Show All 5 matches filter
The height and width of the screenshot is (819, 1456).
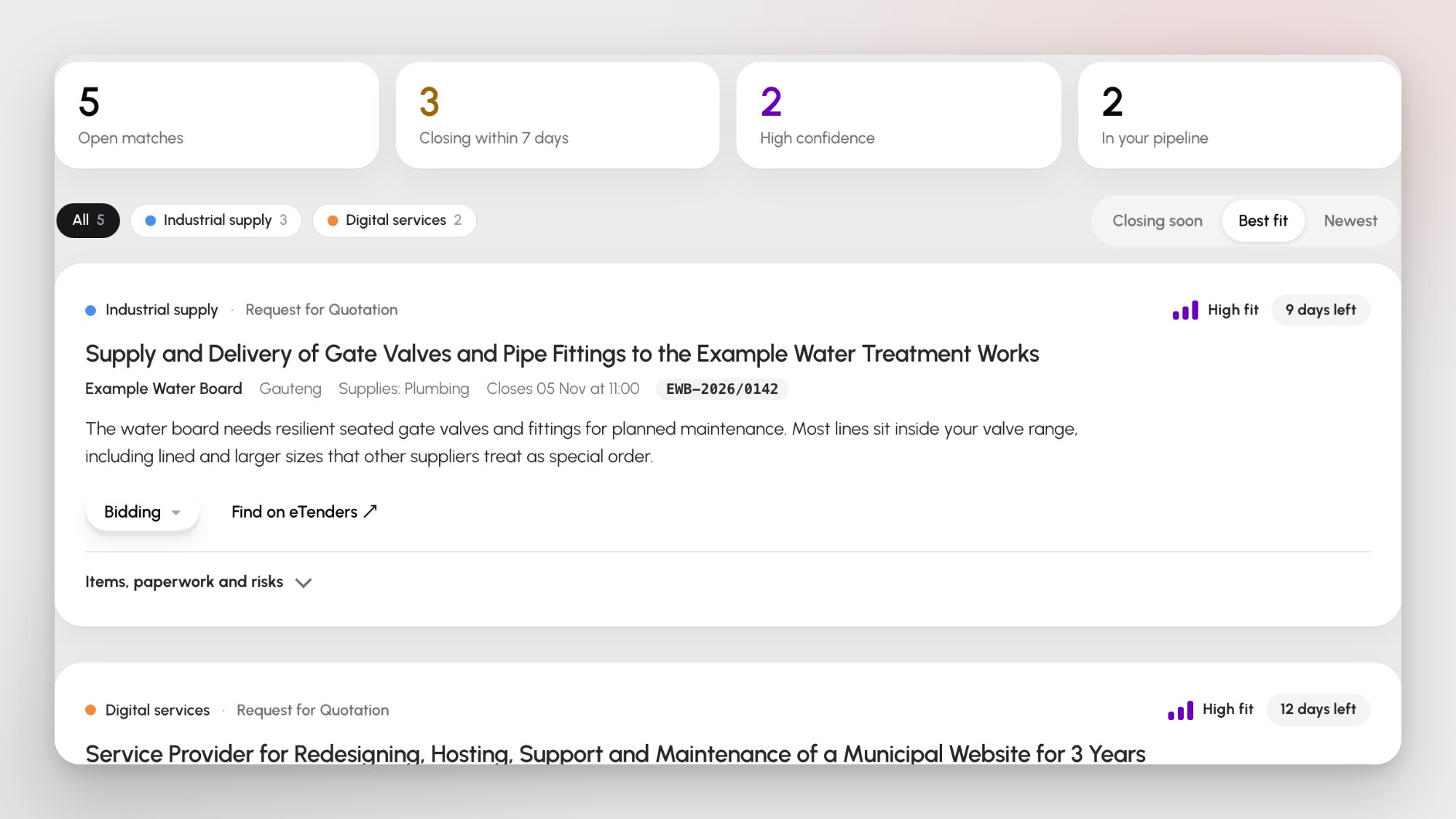click(88, 220)
